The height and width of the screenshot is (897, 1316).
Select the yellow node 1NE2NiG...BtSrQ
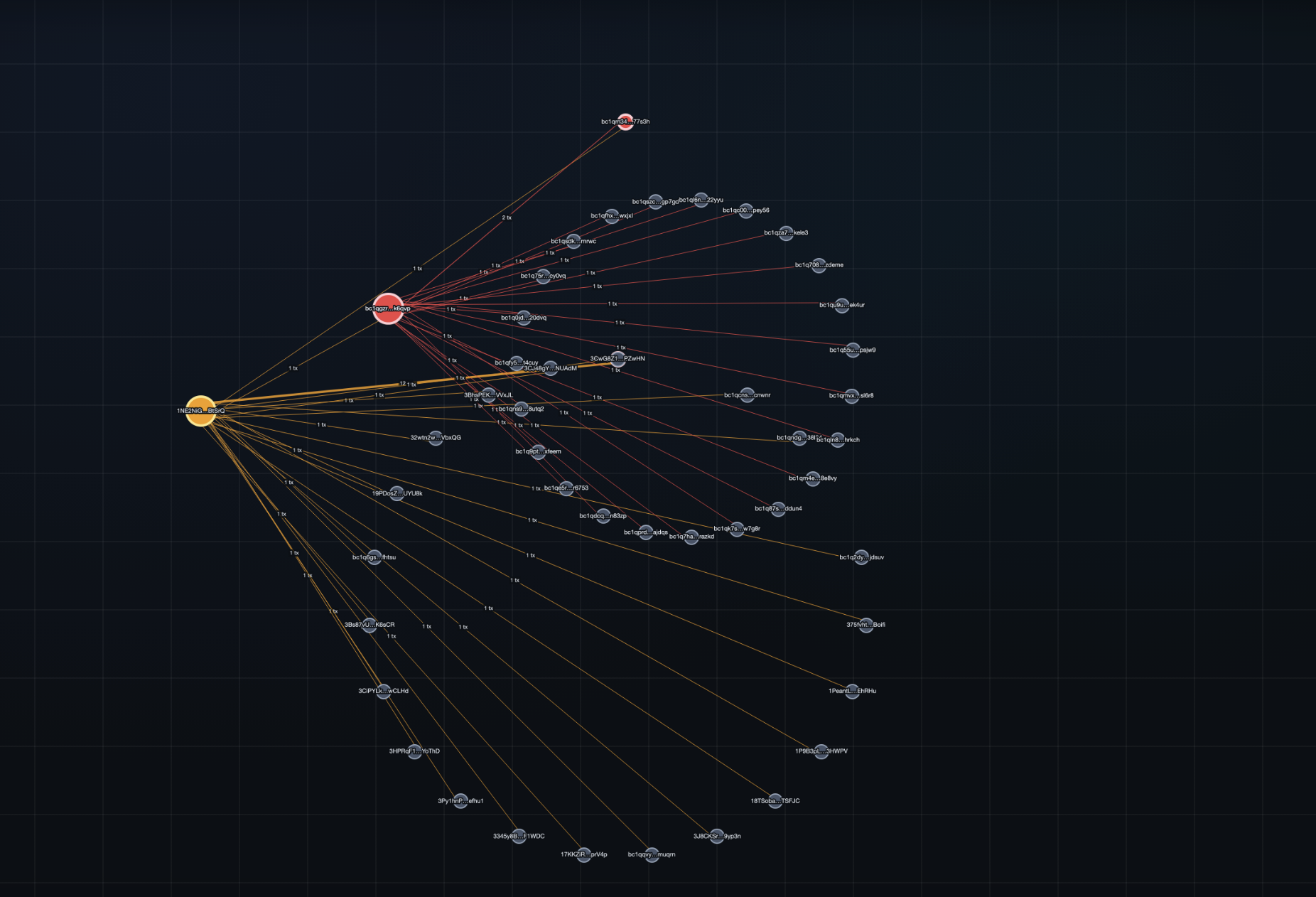[201, 410]
